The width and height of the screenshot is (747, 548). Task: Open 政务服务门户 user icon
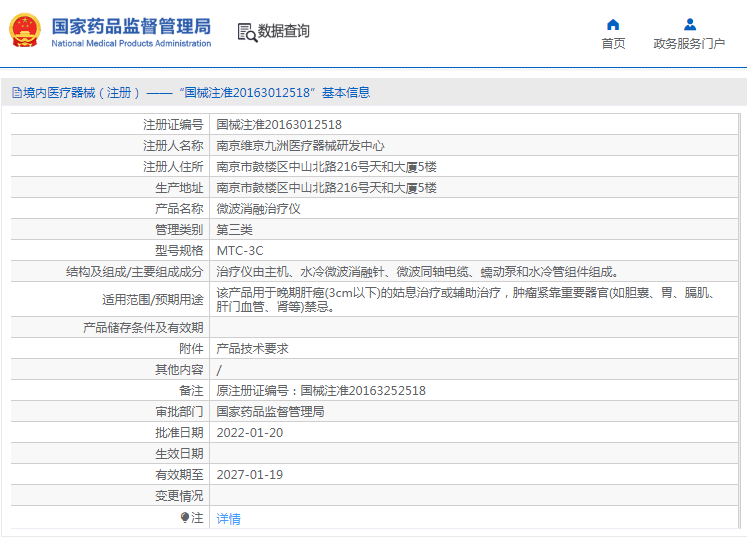click(x=689, y=24)
